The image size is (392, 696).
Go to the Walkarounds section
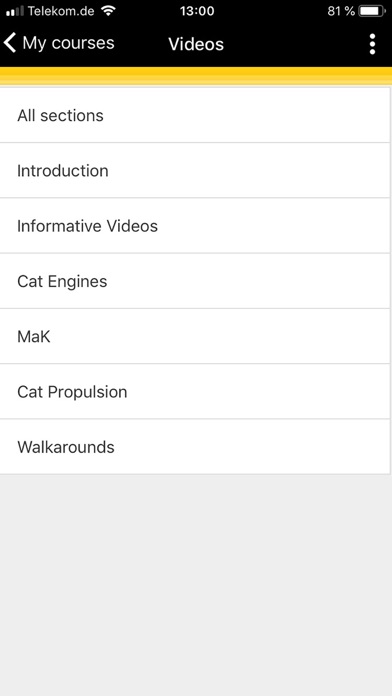[x=195, y=447]
